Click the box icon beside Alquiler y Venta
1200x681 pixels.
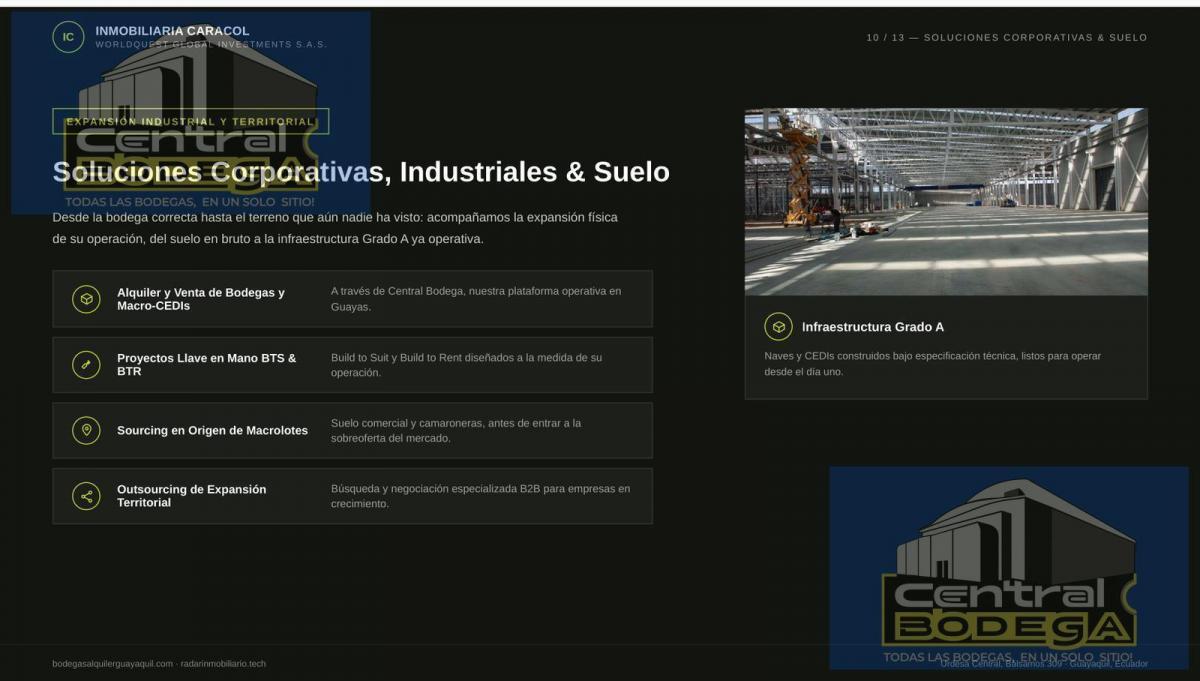(87, 299)
